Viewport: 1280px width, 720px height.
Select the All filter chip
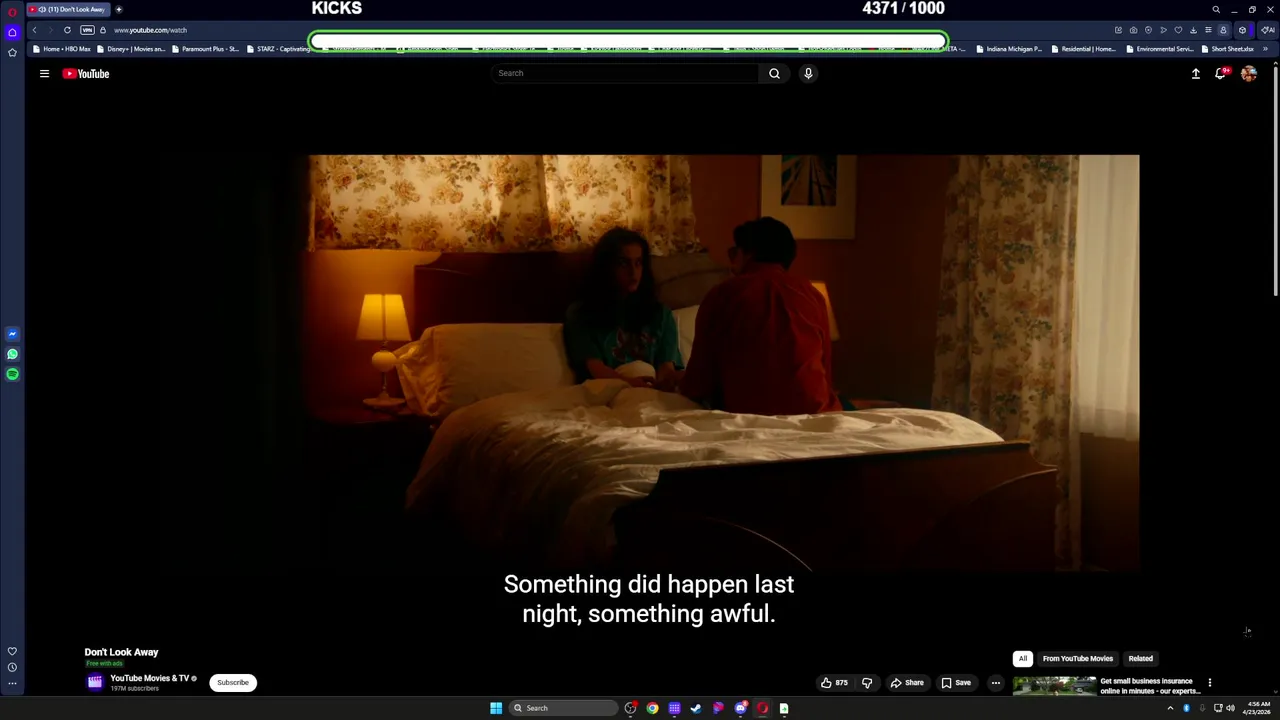tap(1023, 659)
